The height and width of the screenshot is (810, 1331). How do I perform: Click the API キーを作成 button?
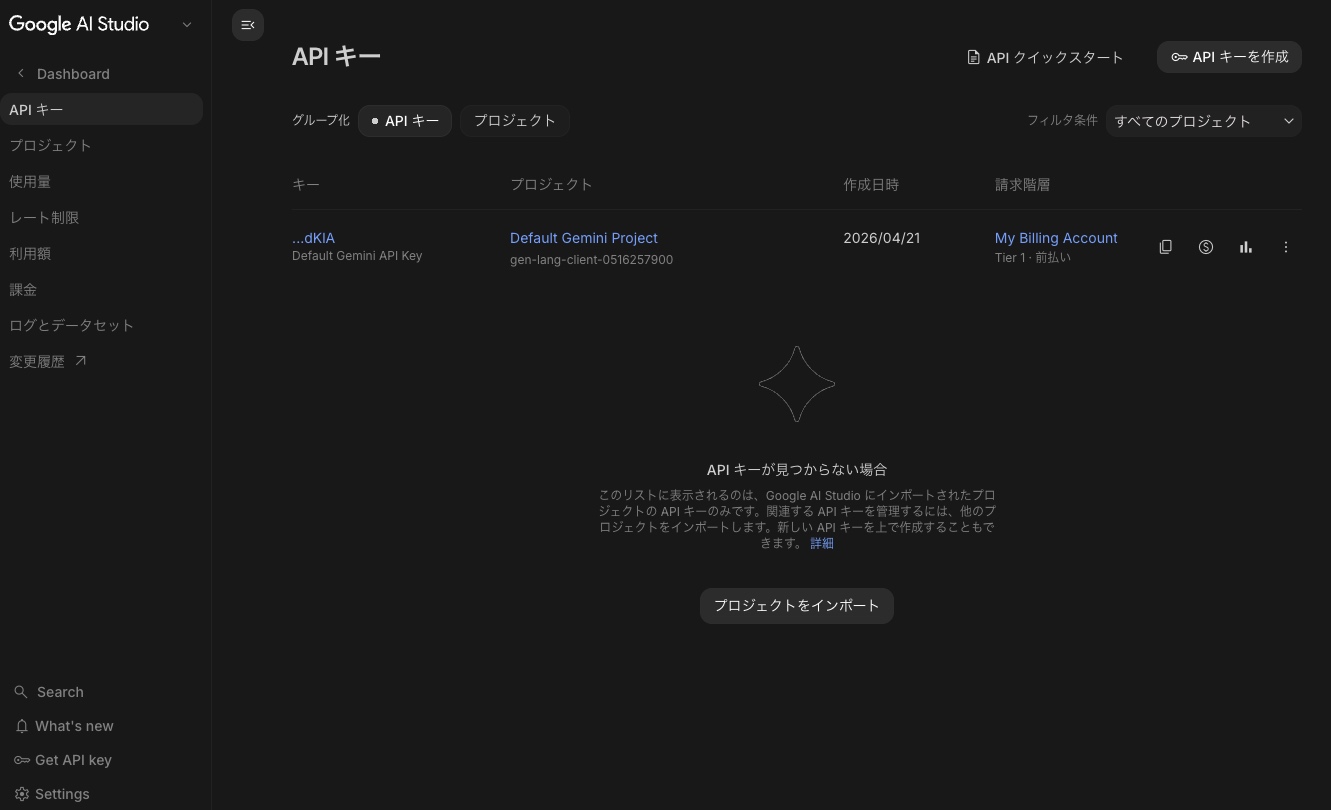coord(1229,57)
